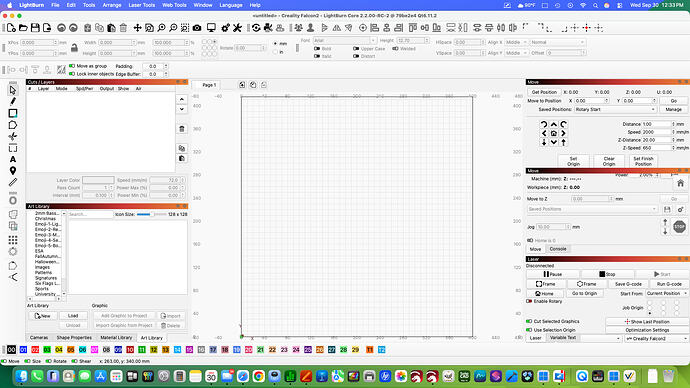Open the Arrange menu
Screen dimensions: 690x388
point(112,5)
